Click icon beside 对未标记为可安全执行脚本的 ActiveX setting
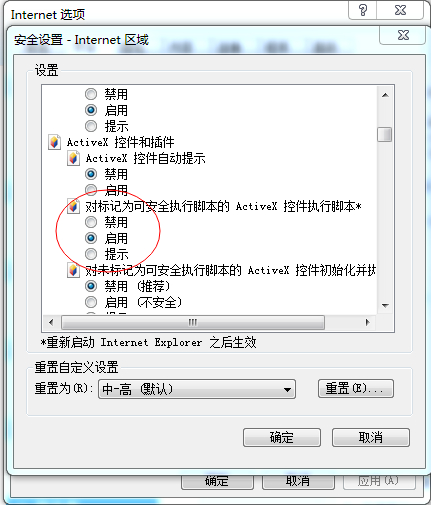 (x=73, y=270)
